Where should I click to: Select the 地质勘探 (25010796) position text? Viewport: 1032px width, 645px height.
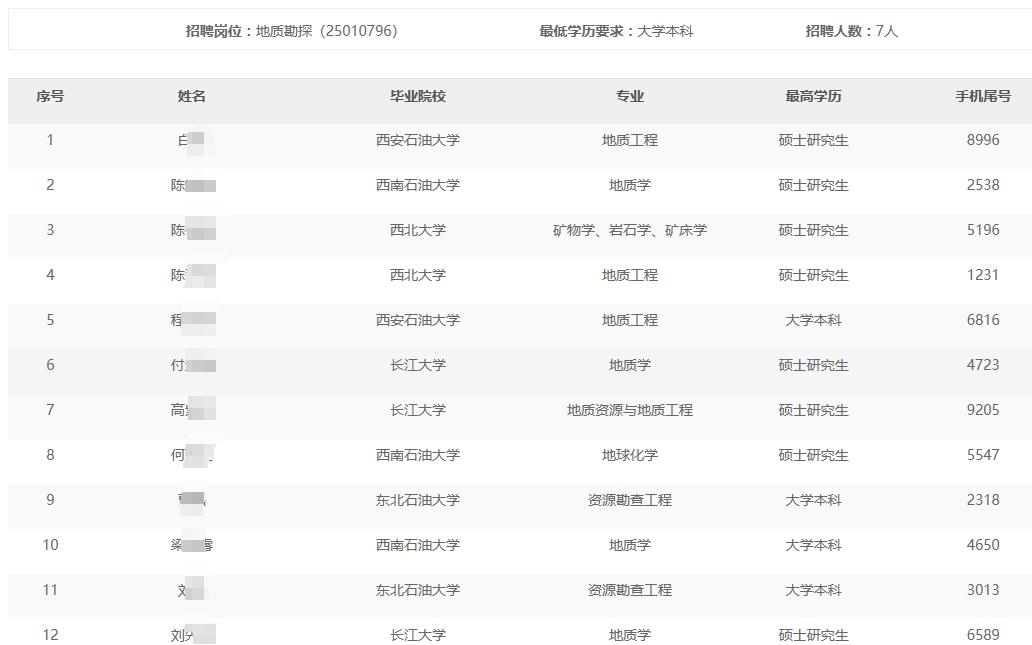(326, 31)
